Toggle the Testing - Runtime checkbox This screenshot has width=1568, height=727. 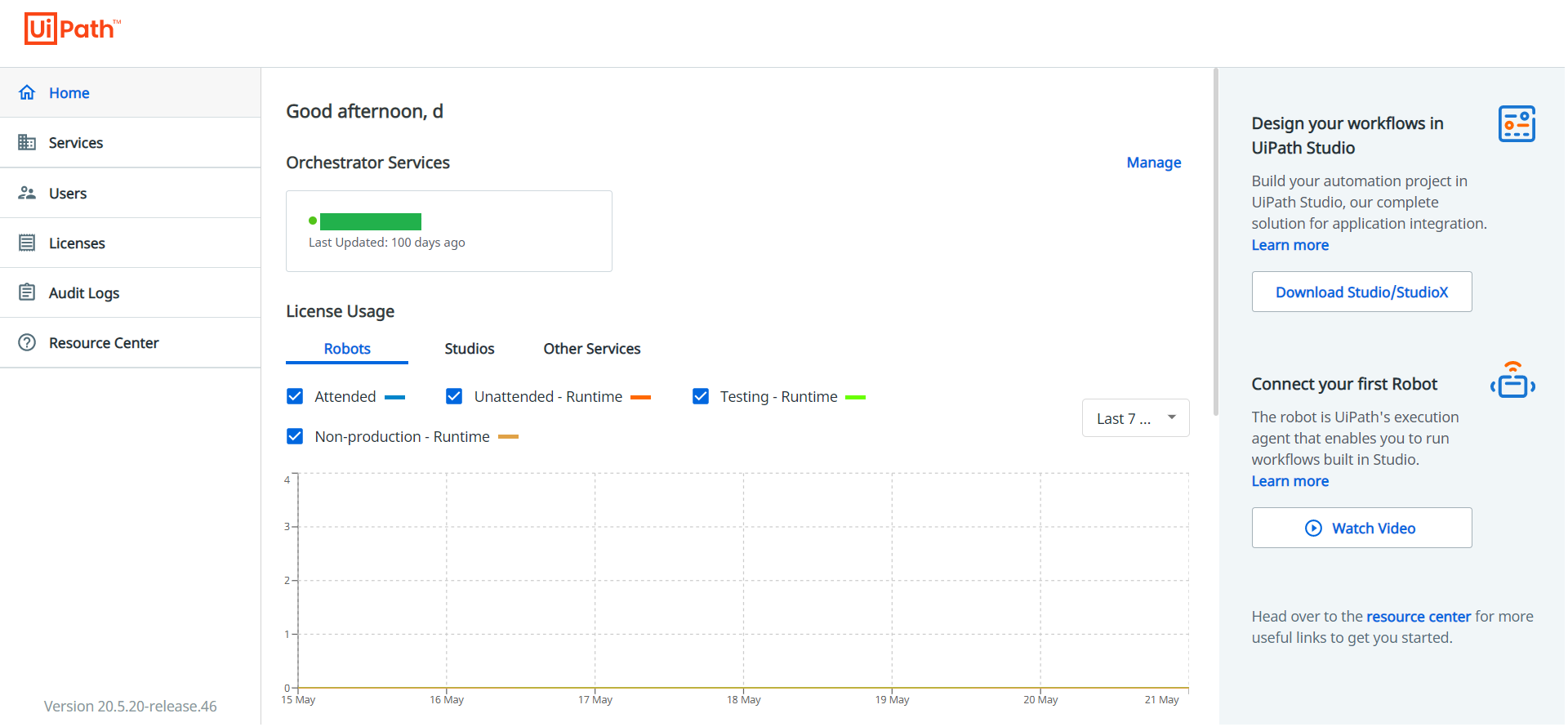tap(701, 396)
